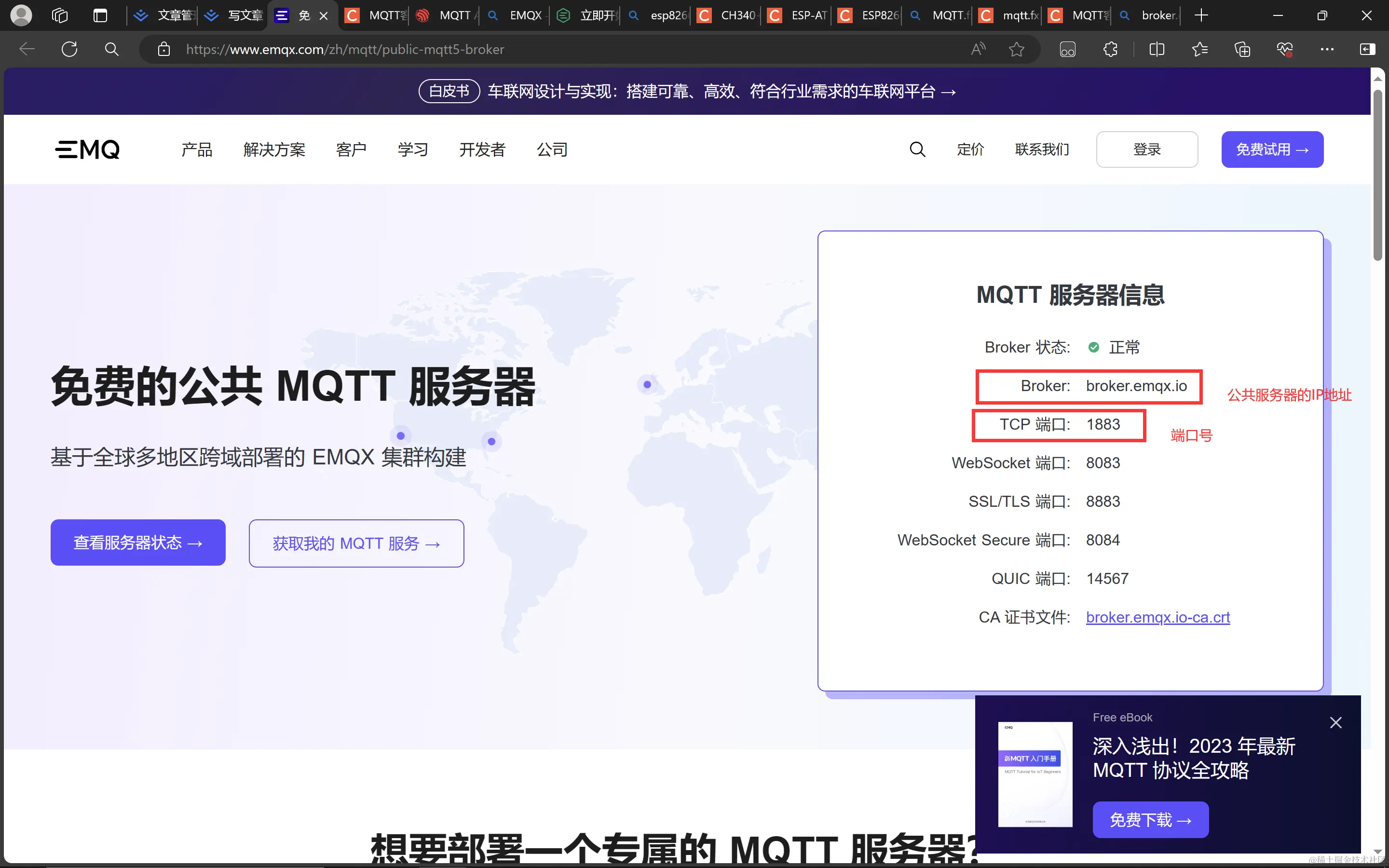The image size is (1389, 868).
Task: Click the QUIC port value 14567
Action: point(1107,579)
